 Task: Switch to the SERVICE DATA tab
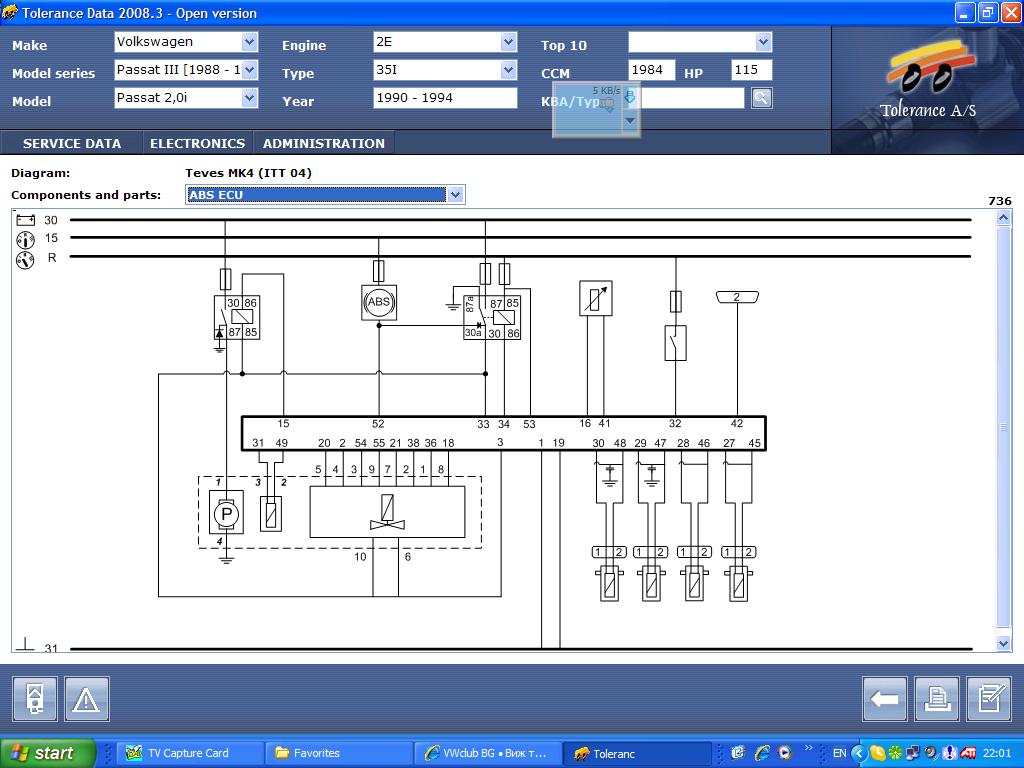pos(72,143)
